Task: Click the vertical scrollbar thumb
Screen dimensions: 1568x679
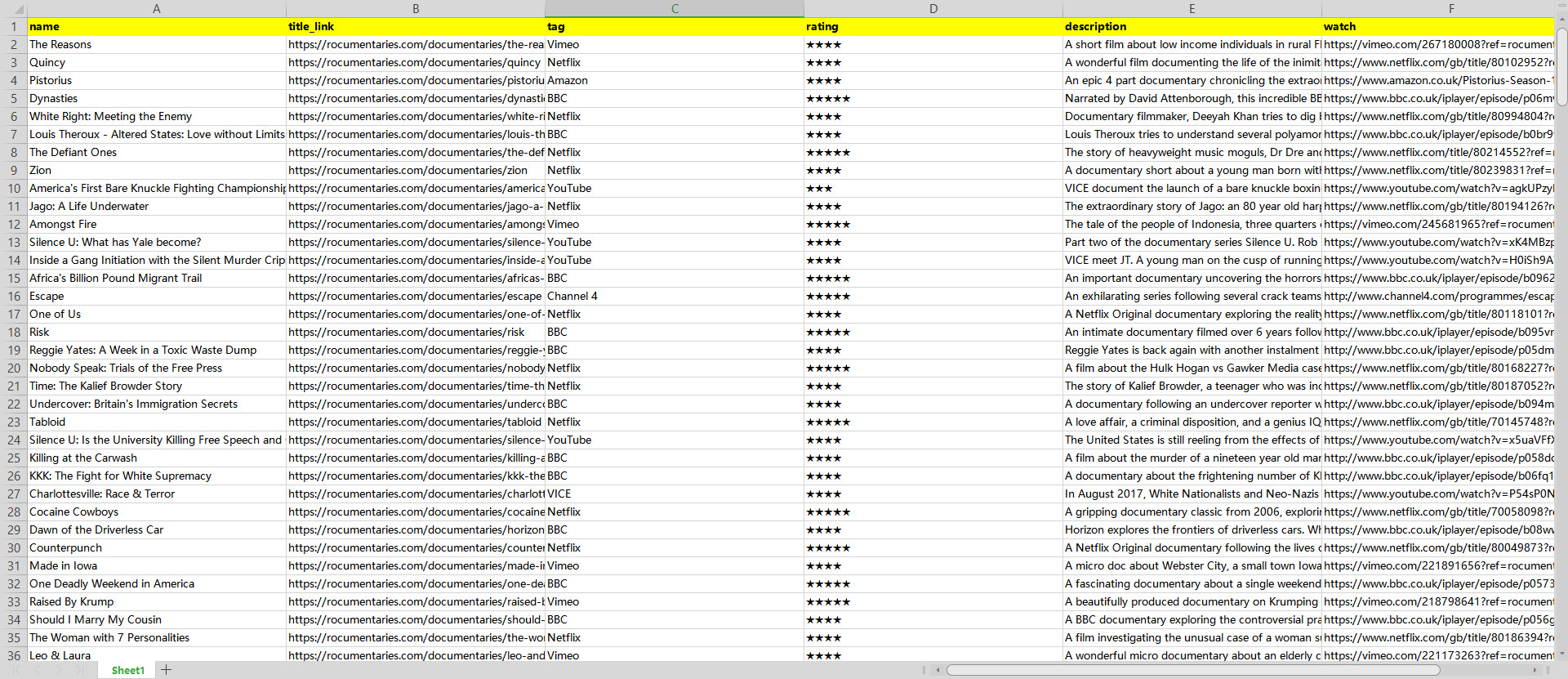Action: (x=1561, y=67)
